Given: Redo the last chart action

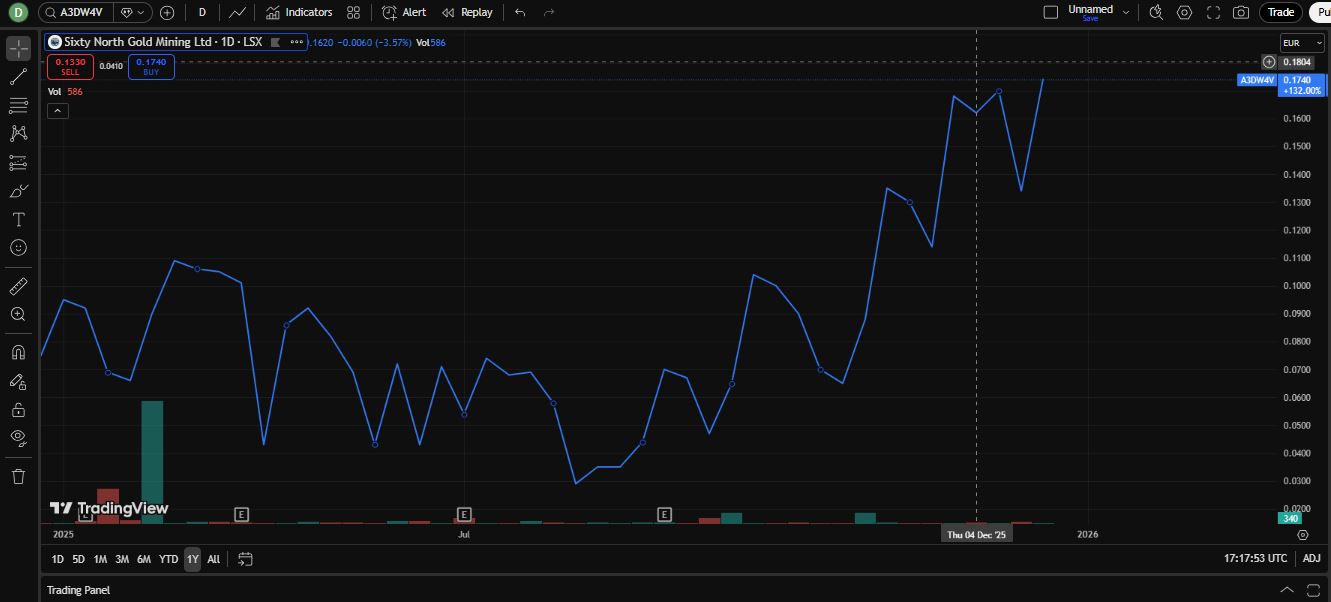Looking at the screenshot, I should [549, 12].
